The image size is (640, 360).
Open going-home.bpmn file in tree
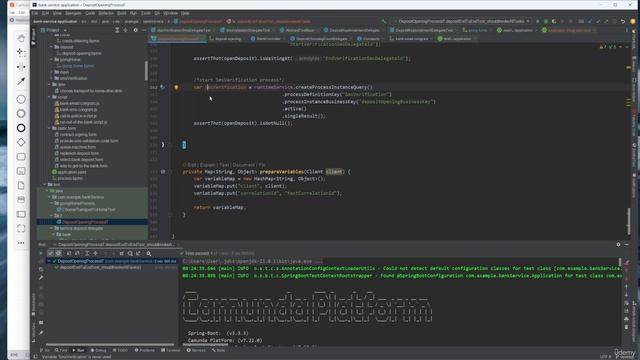[x=76, y=66]
